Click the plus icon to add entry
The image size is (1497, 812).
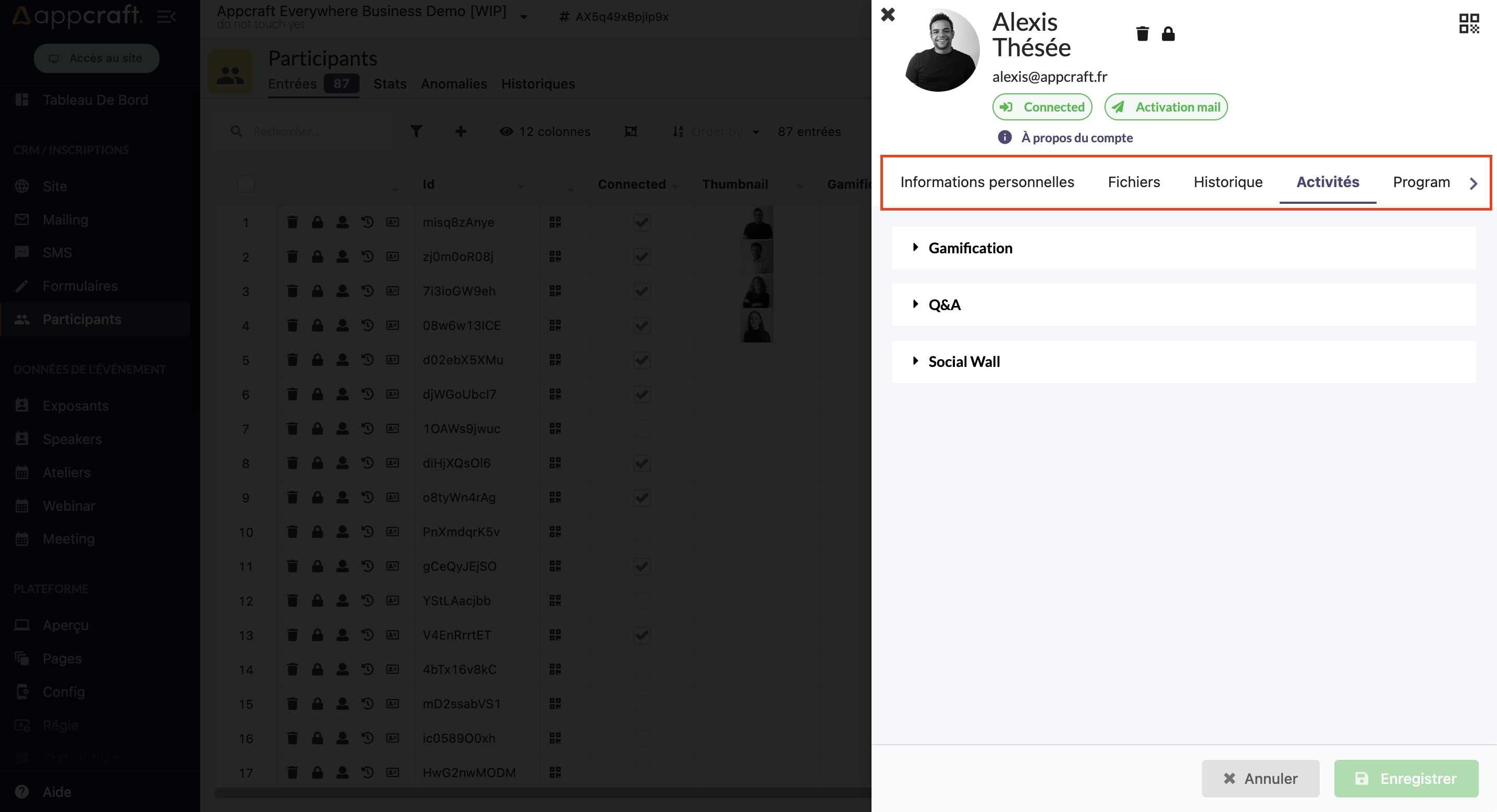(x=460, y=131)
